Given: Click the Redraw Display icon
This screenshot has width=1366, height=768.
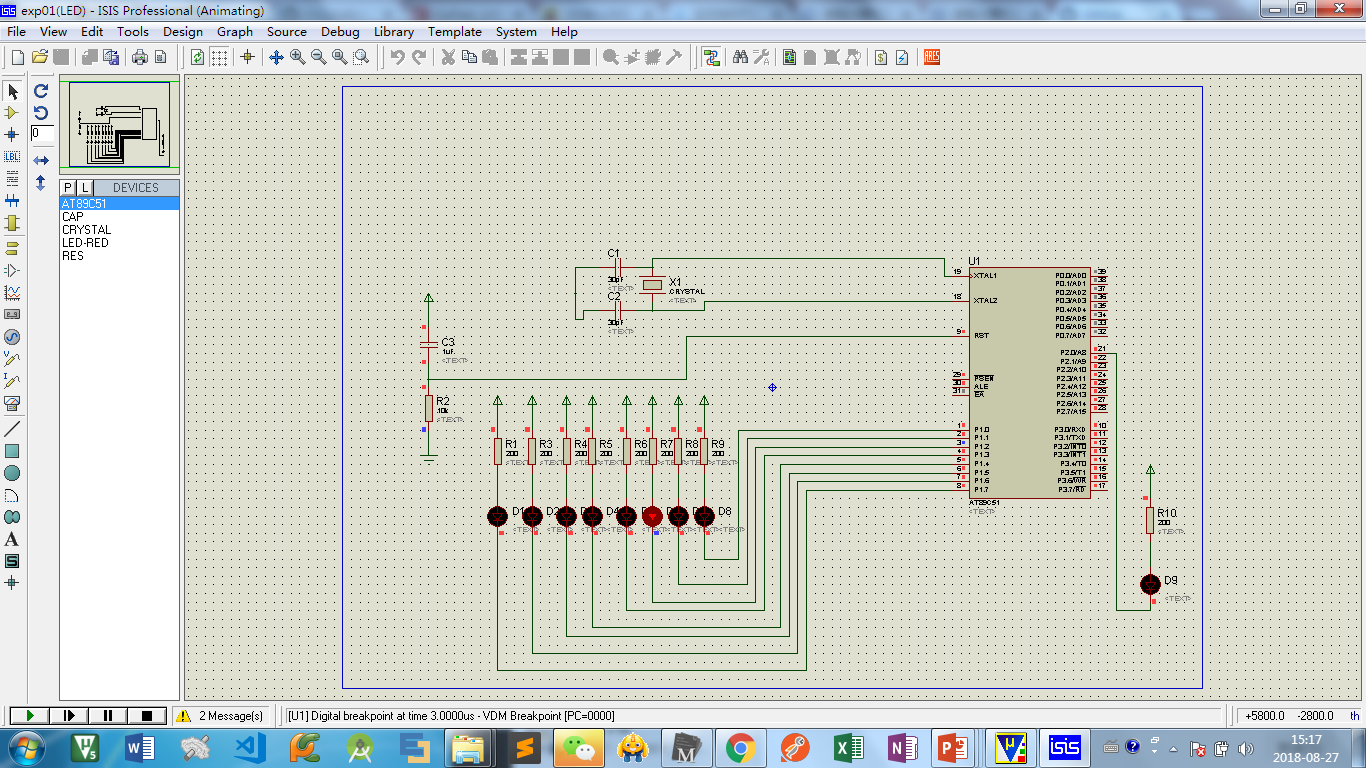Looking at the screenshot, I should 198,57.
